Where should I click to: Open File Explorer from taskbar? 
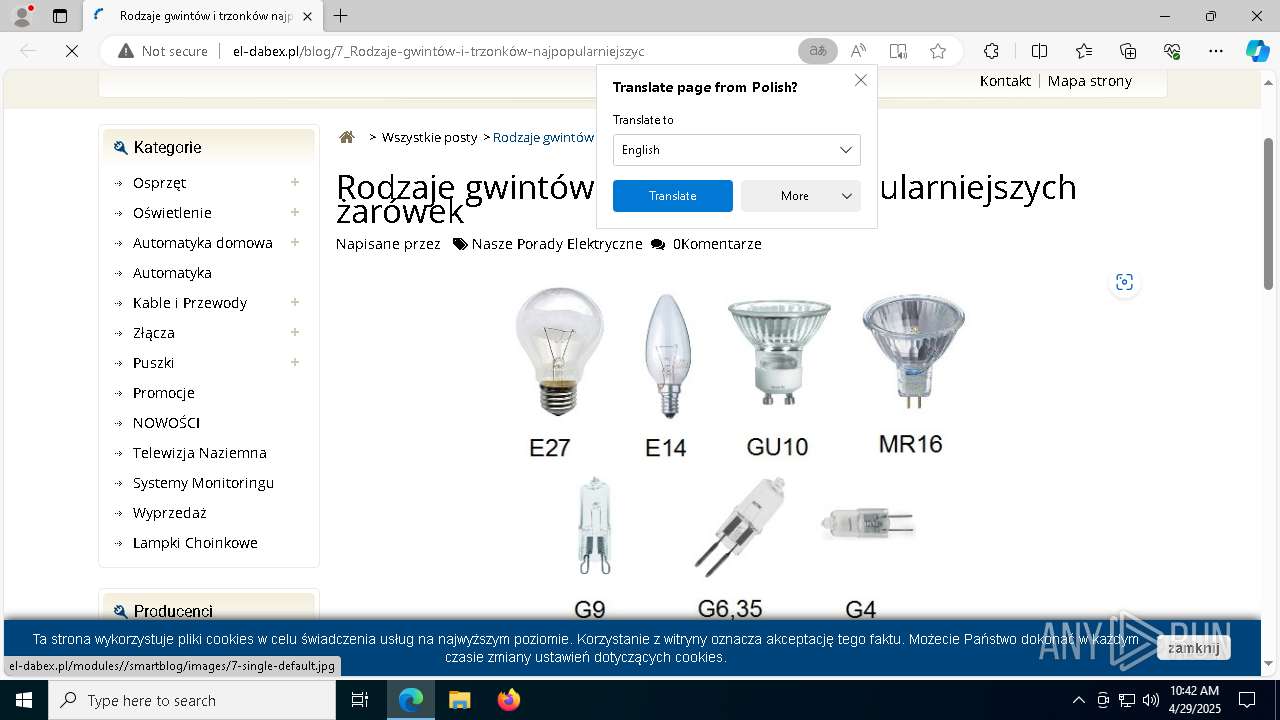coord(459,700)
